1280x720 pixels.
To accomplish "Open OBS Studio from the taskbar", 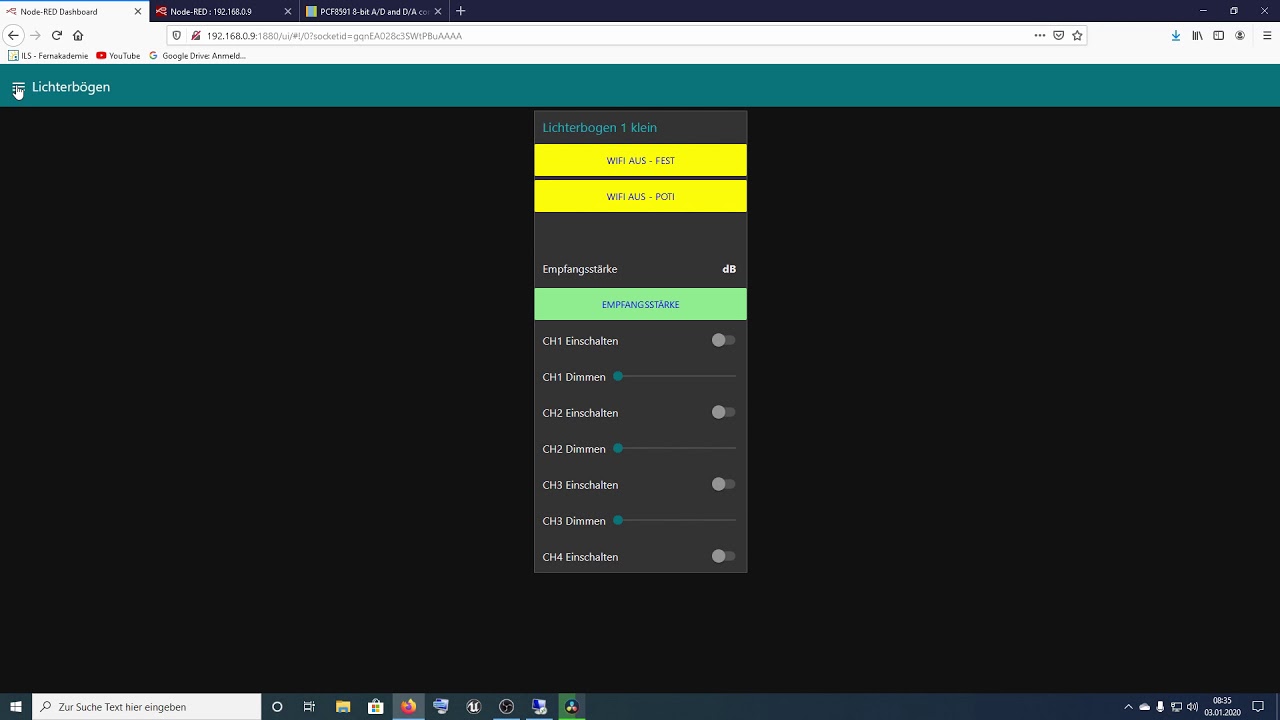I will click(506, 707).
